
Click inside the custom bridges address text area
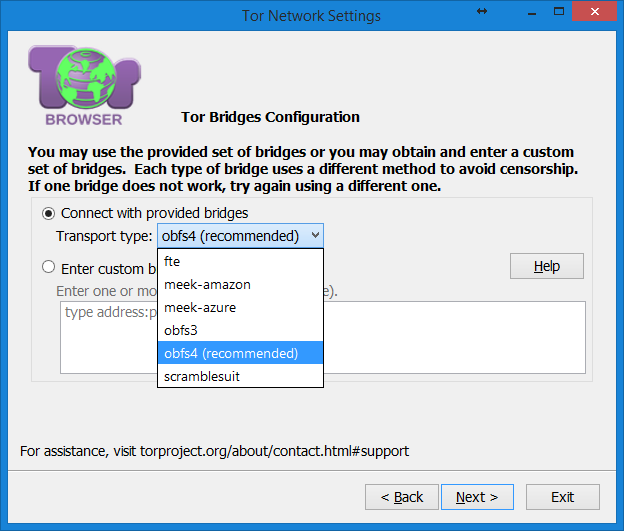click(x=454, y=338)
